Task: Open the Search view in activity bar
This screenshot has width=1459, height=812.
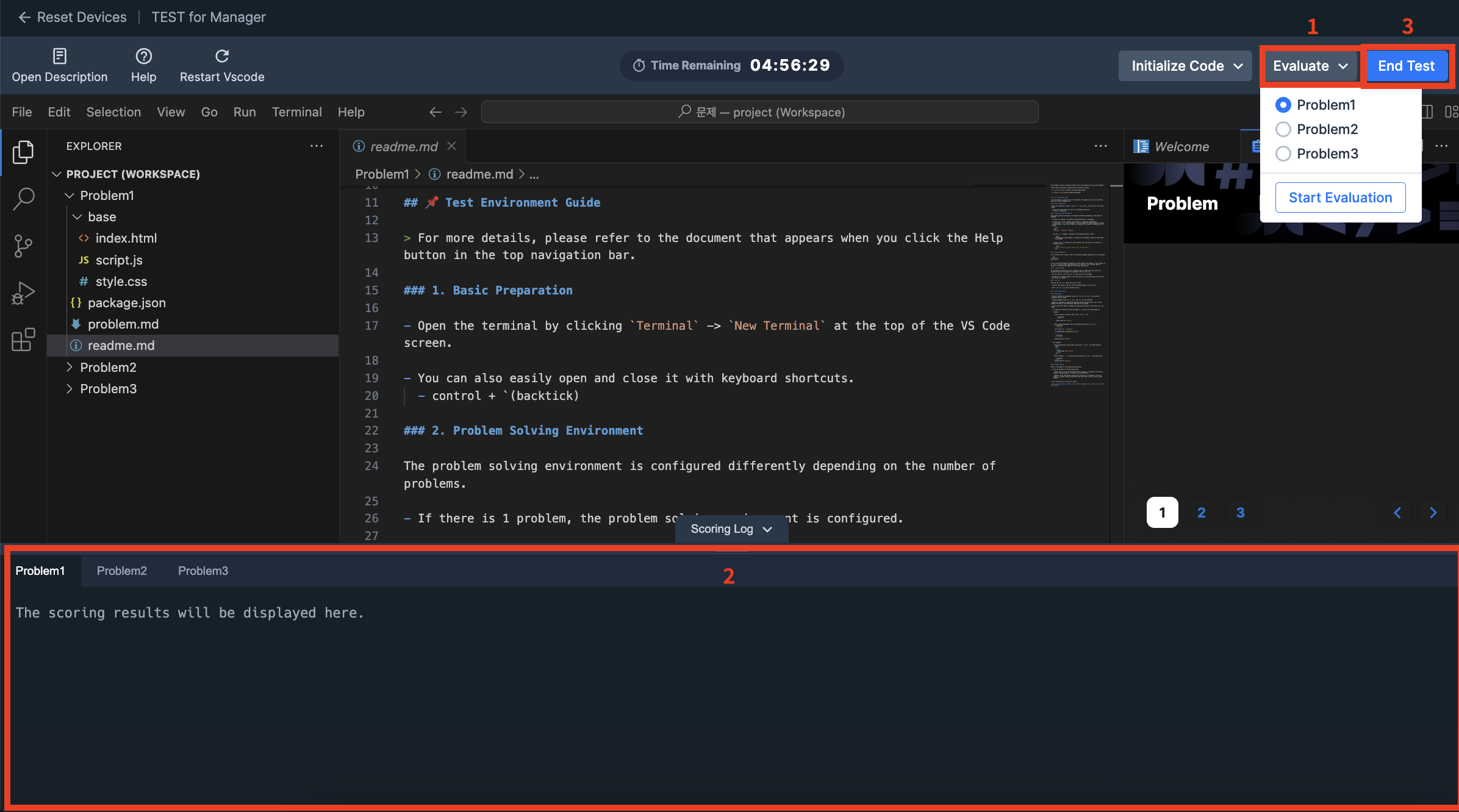Action: (x=23, y=199)
